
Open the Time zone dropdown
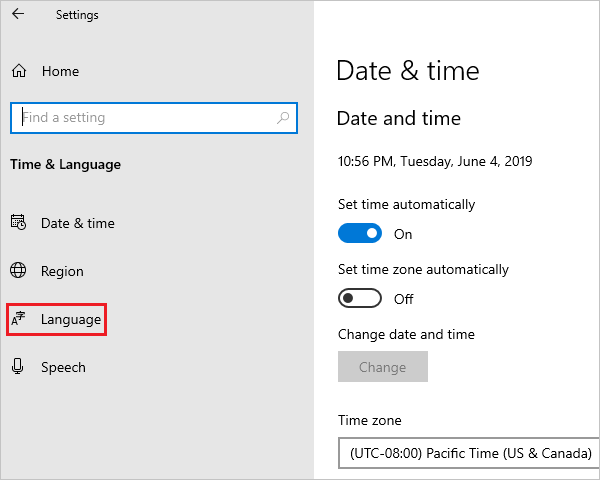pyautogui.click(x=469, y=453)
